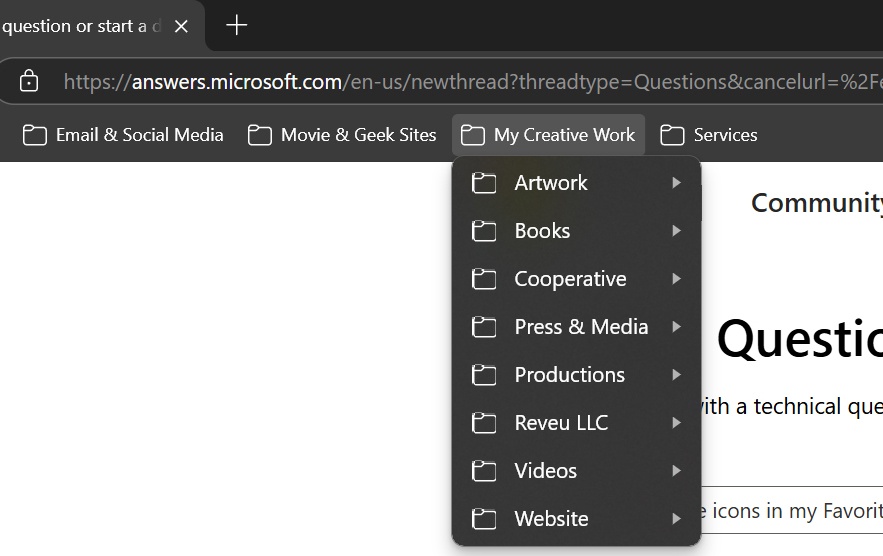This screenshot has width=883, height=556.
Task: Expand Press & Media submenu arrow
Action: point(676,327)
